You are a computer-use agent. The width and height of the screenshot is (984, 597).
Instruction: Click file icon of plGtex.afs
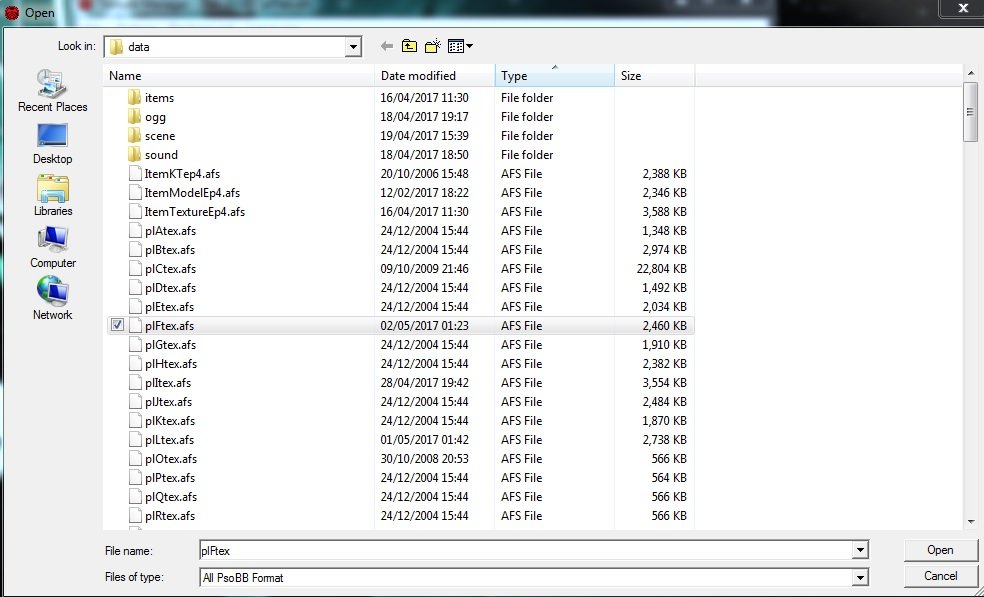(135, 345)
